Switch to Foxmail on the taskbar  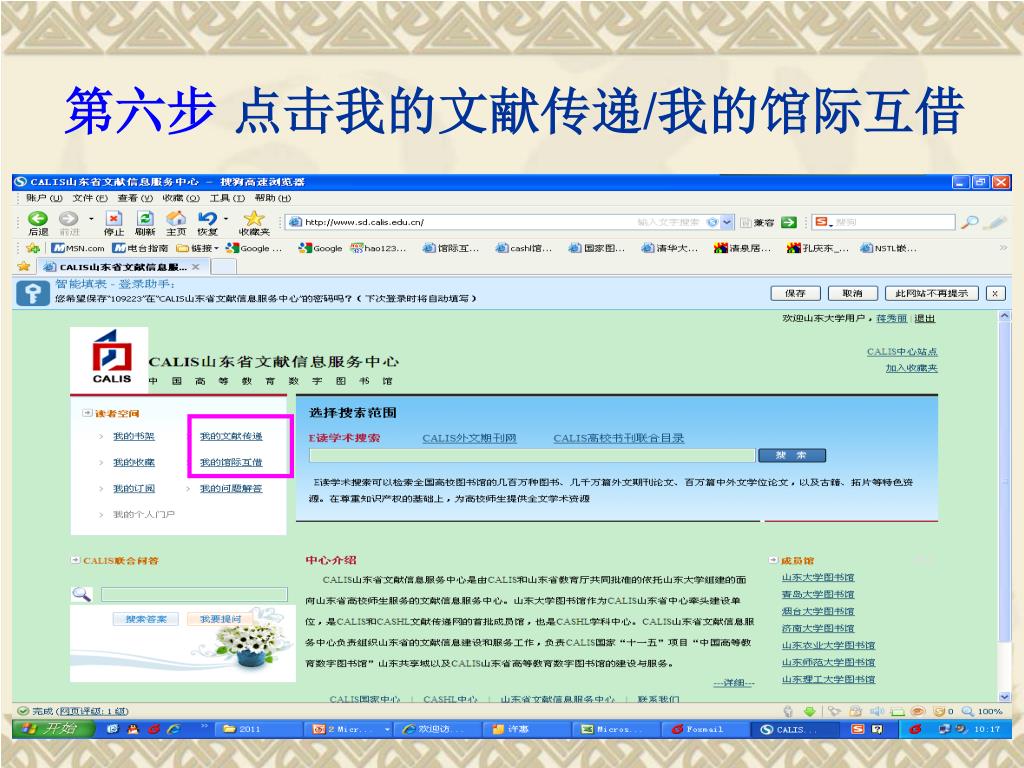pyautogui.click(x=705, y=729)
